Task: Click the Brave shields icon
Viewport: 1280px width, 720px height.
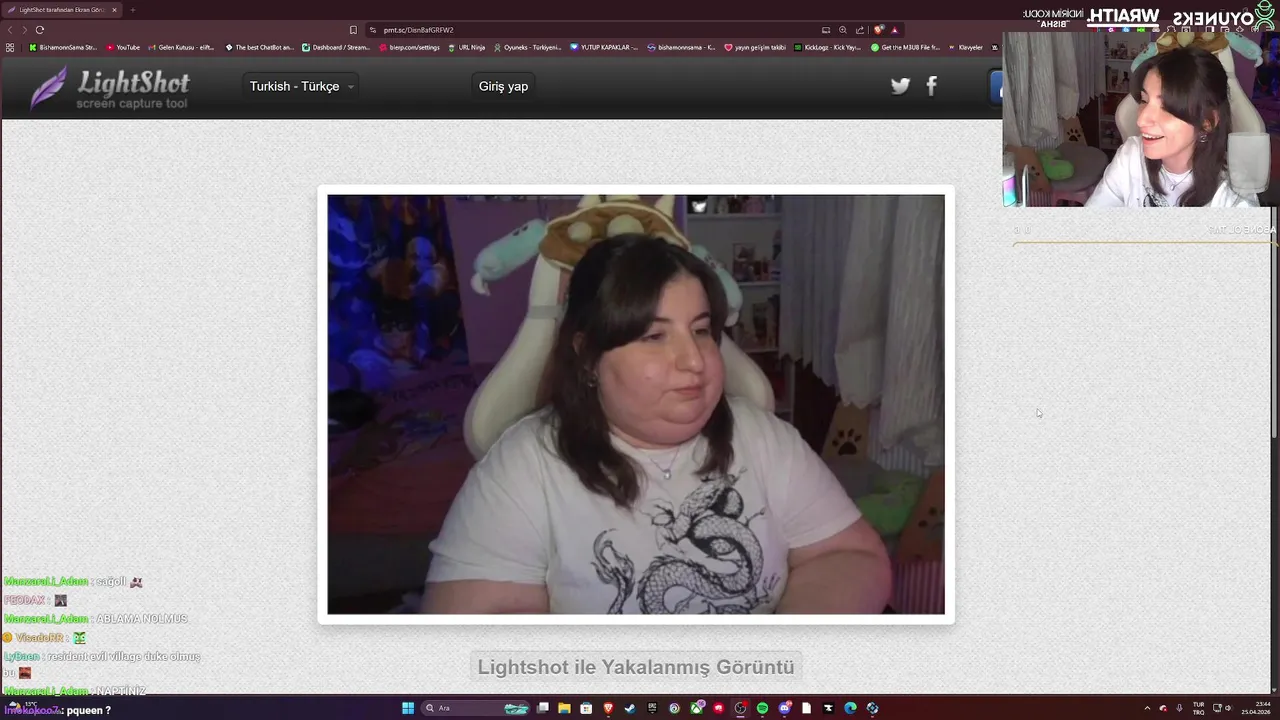Action: 878,30
